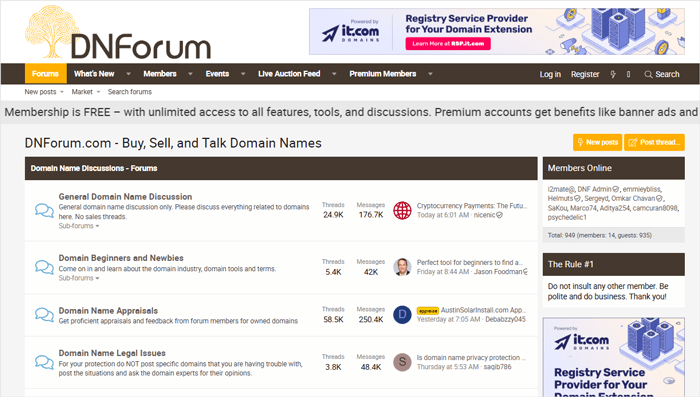
Task: Open the lightning bolt What's New icon in navbar
Action: tap(613, 74)
